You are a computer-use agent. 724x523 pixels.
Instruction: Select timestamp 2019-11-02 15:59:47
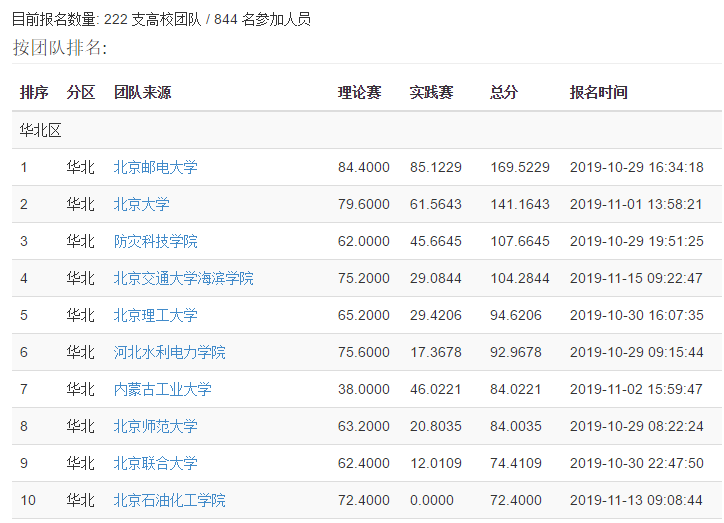click(x=637, y=389)
